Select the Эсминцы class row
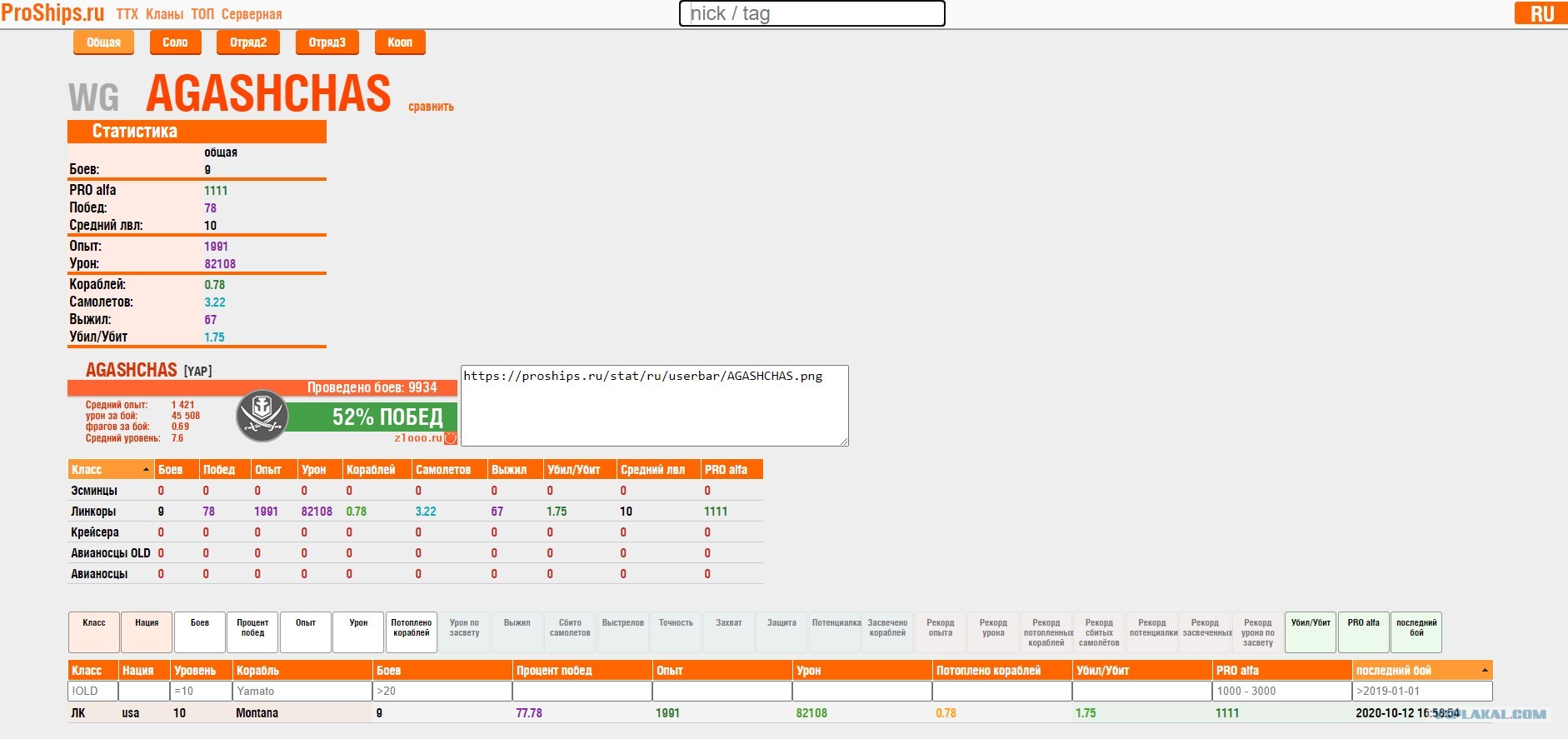Viewport: 1568px width, 739px height. (415, 491)
